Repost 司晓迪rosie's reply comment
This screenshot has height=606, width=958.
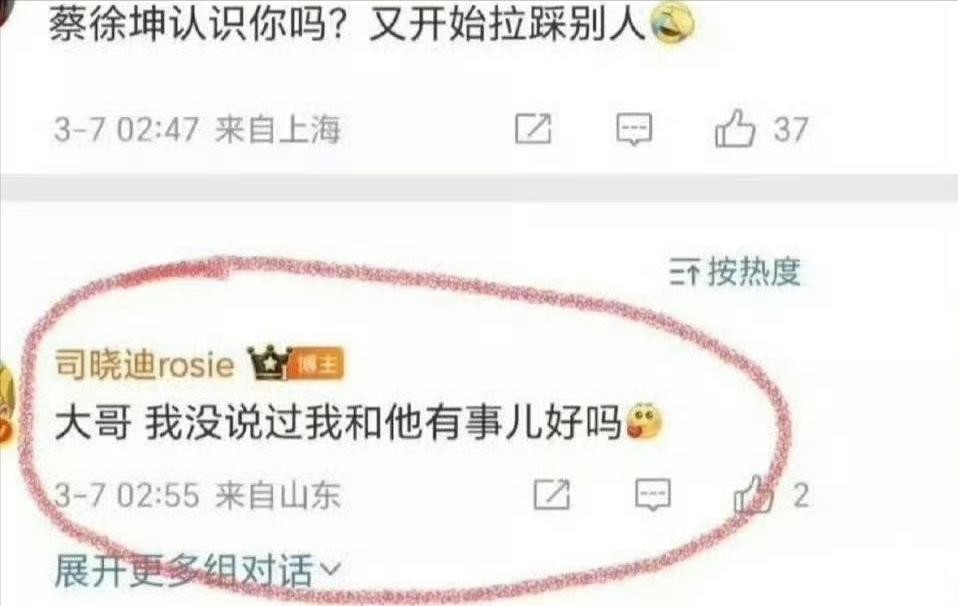(552, 494)
